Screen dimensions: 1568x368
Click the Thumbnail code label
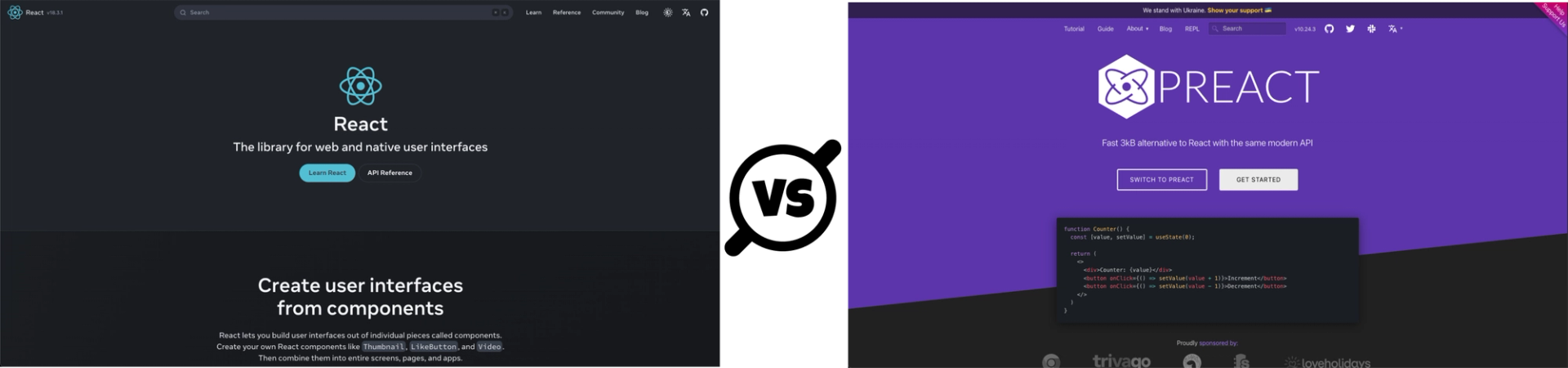click(x=383, y=347)
